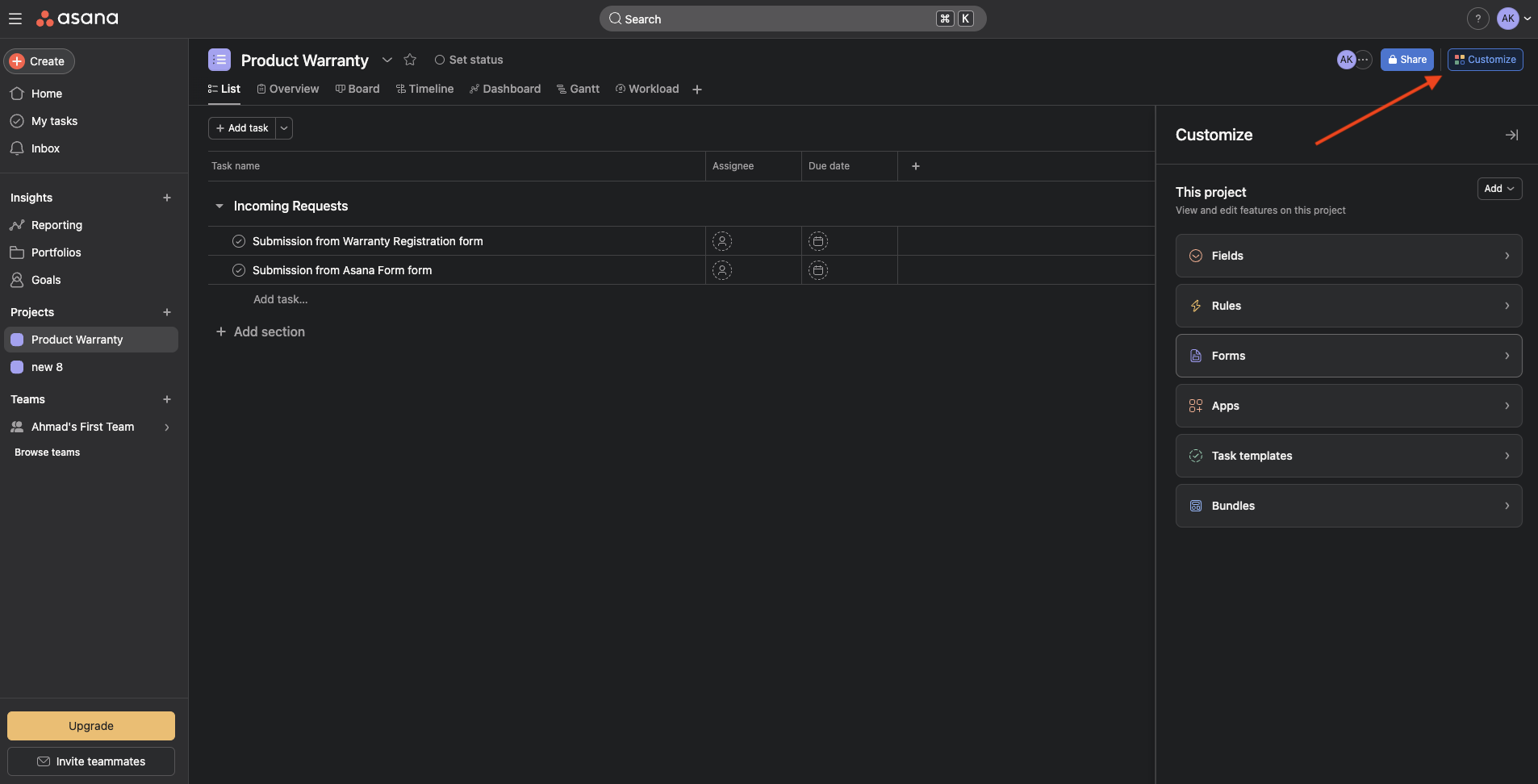Collapse the Incoming Requests section

click(219, 206)
